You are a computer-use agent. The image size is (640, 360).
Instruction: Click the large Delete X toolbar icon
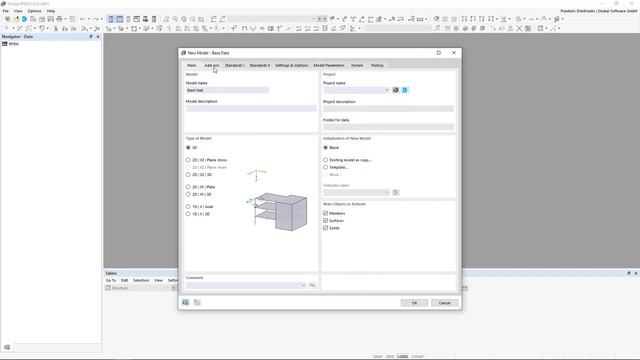point(519,28)
